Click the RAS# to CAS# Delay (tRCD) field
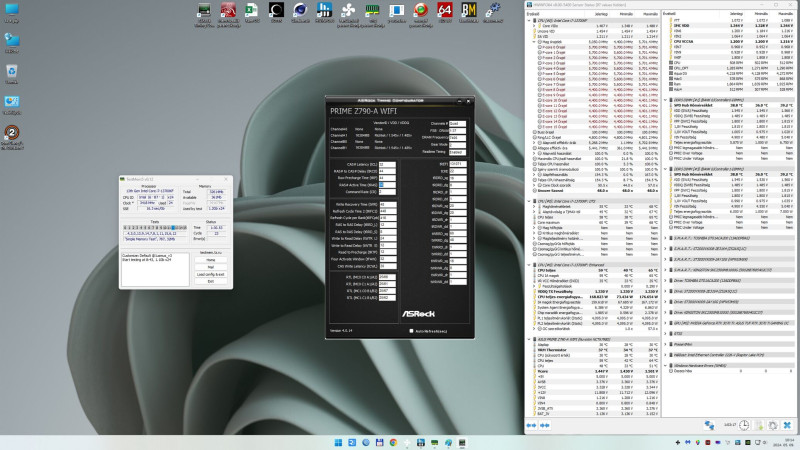The height and width of the screenshot is (450, 800). click(x=387, y=171)
